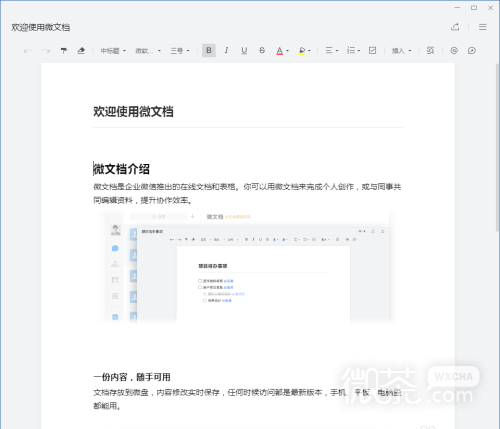
Task: Click the @ mention icon
Action: pos(454,50)
